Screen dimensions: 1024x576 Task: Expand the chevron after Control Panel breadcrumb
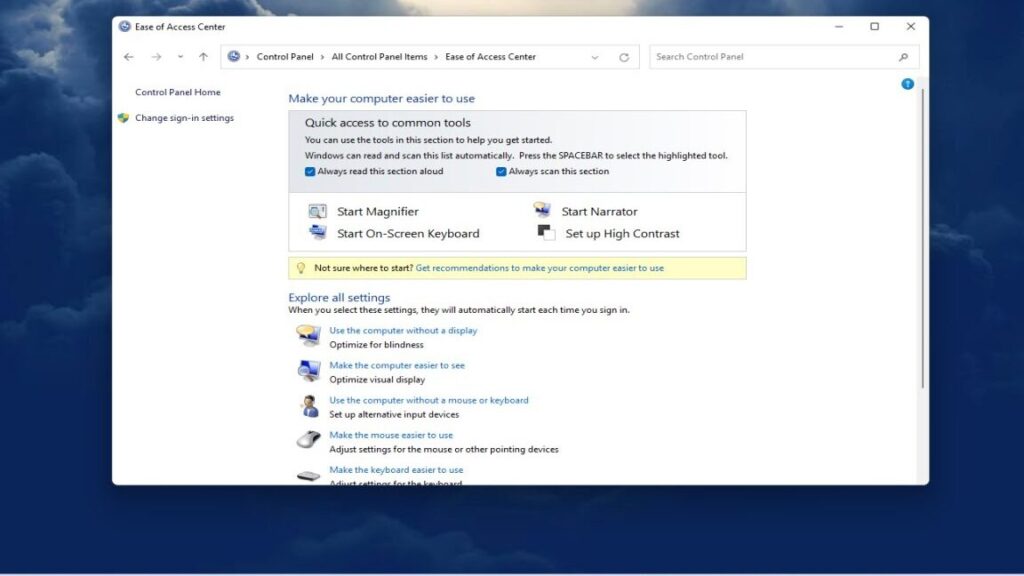point(322,57)
